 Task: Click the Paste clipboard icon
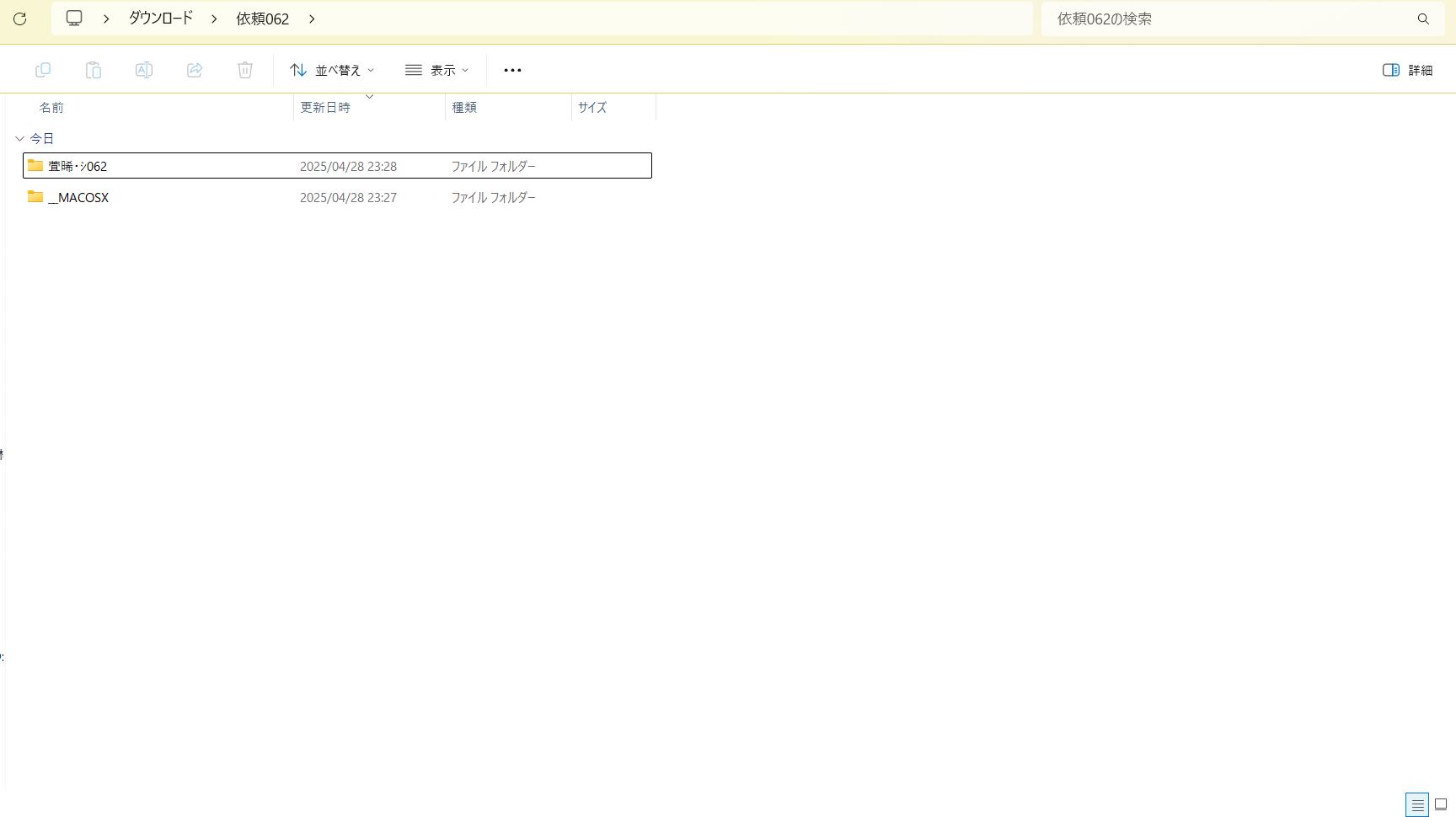(x=94, y=70)
